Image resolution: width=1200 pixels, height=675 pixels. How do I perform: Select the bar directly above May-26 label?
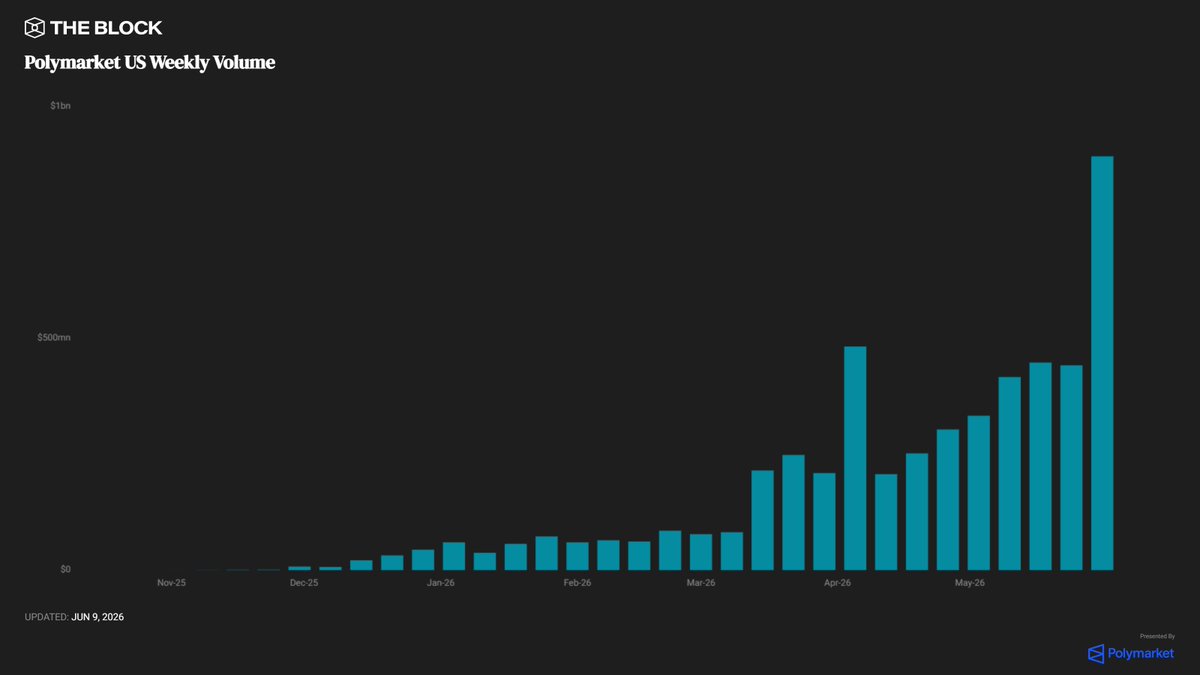tap(979, 493)
